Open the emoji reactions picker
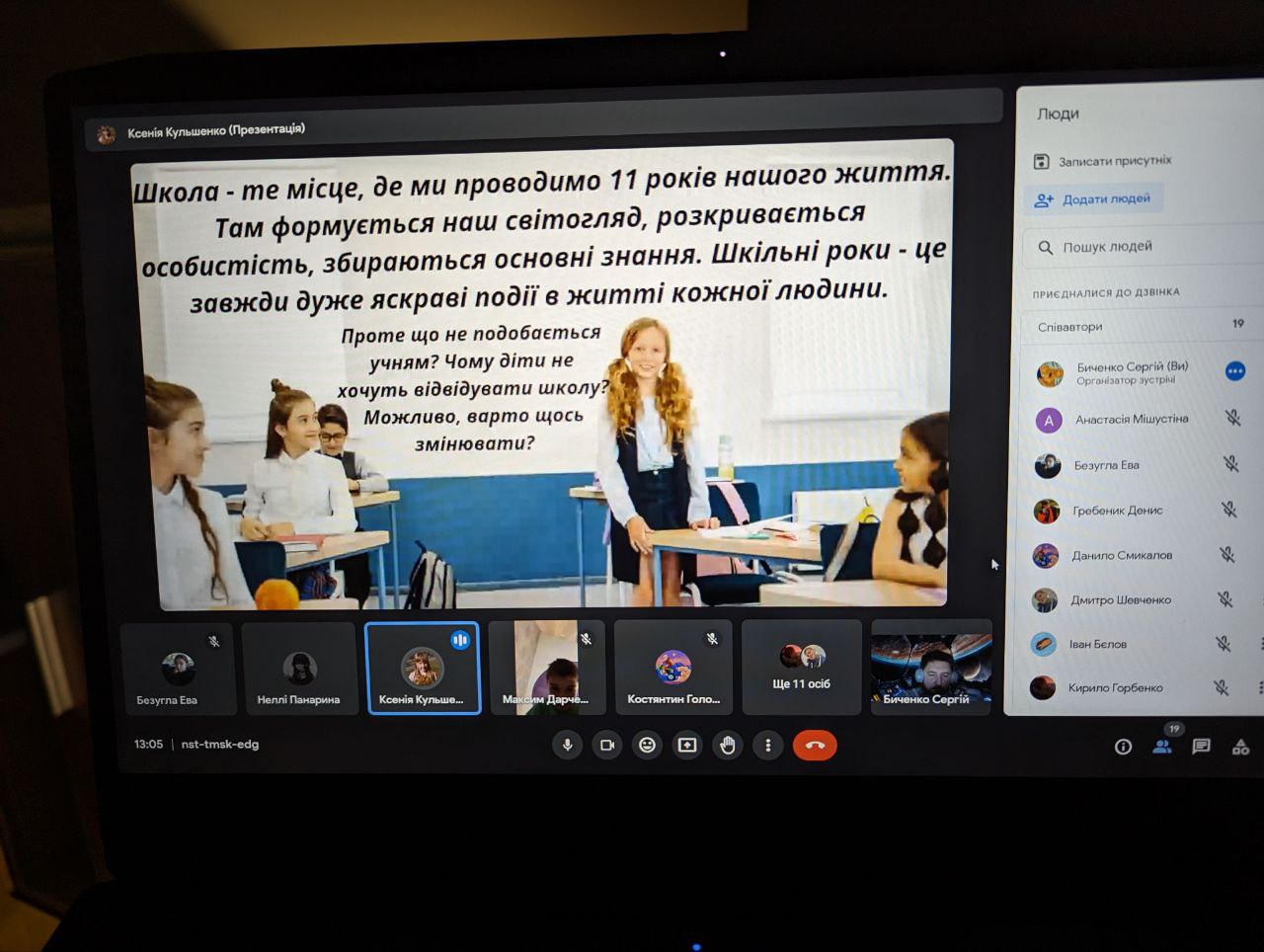 [647, 746]
